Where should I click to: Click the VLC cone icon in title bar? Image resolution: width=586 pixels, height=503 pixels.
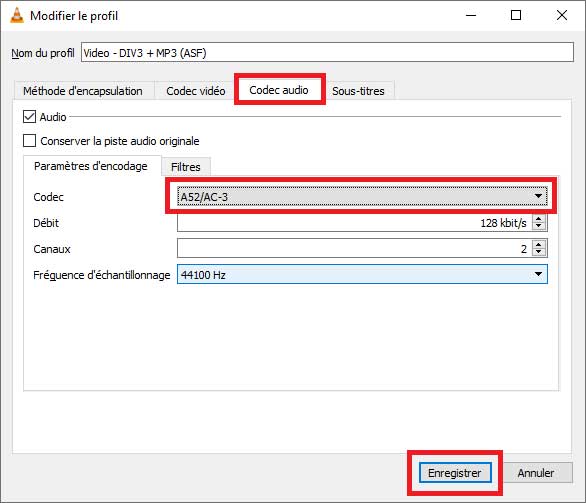17,15
